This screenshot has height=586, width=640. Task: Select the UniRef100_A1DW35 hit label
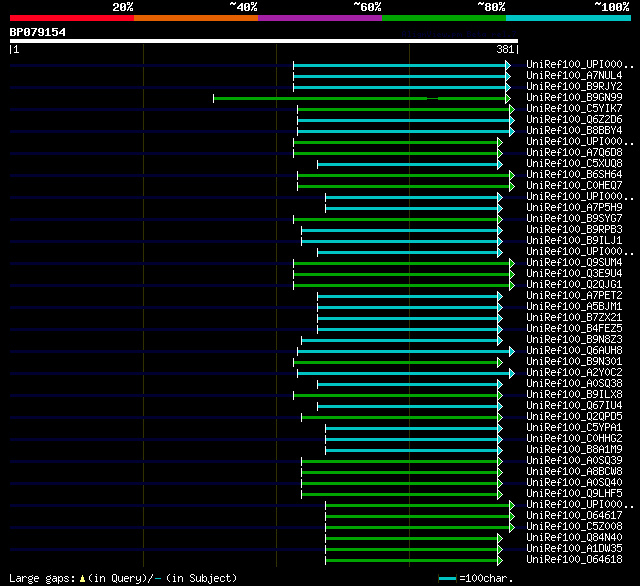coord(574,549)
